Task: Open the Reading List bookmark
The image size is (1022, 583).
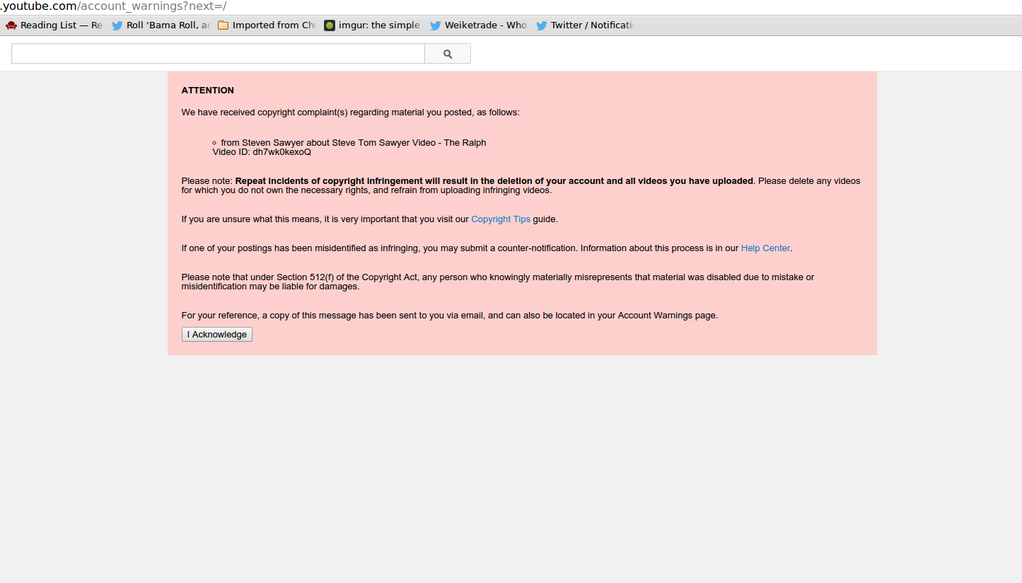Action: [x=54, y=25]
